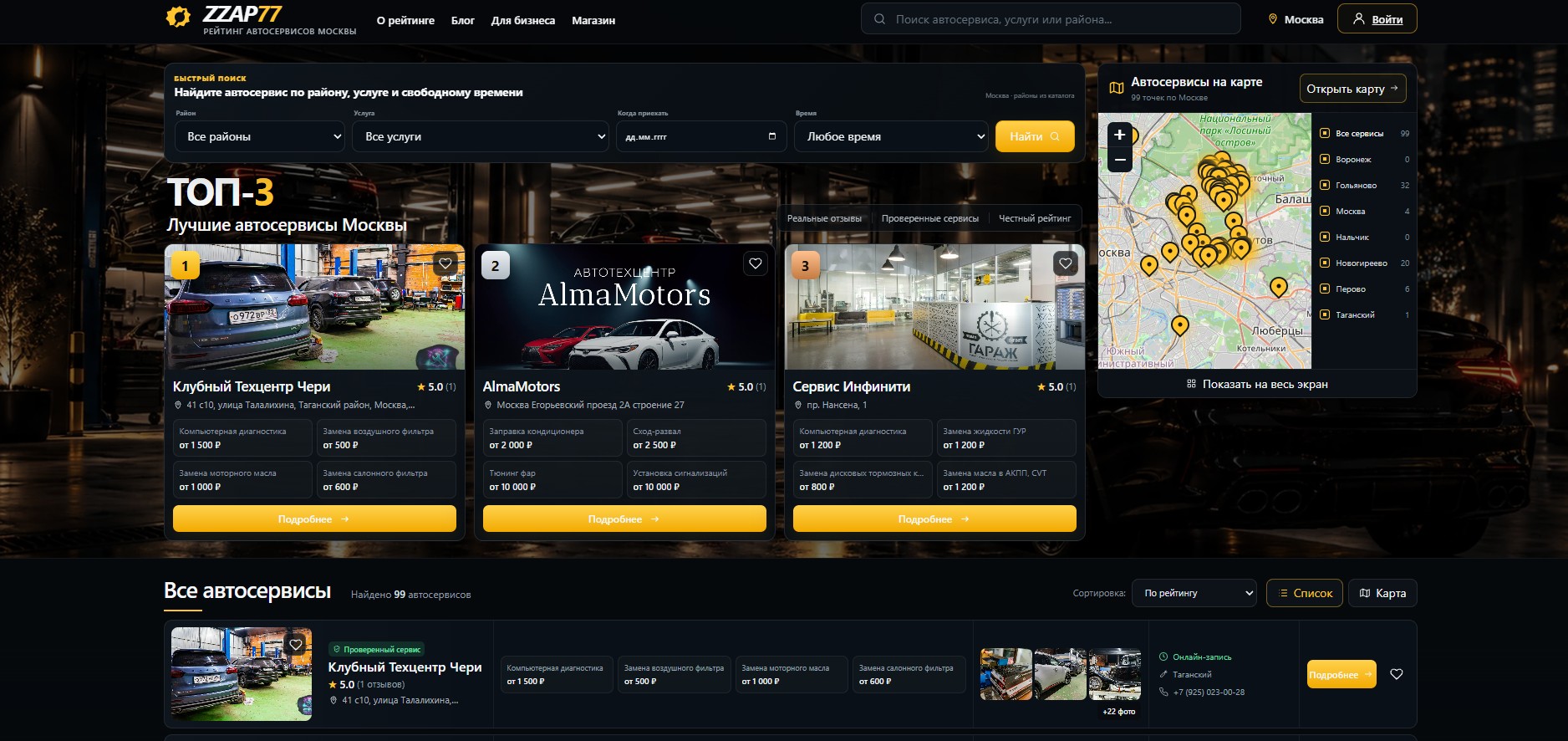Zoom out on the map

(x=1120, y=160)
